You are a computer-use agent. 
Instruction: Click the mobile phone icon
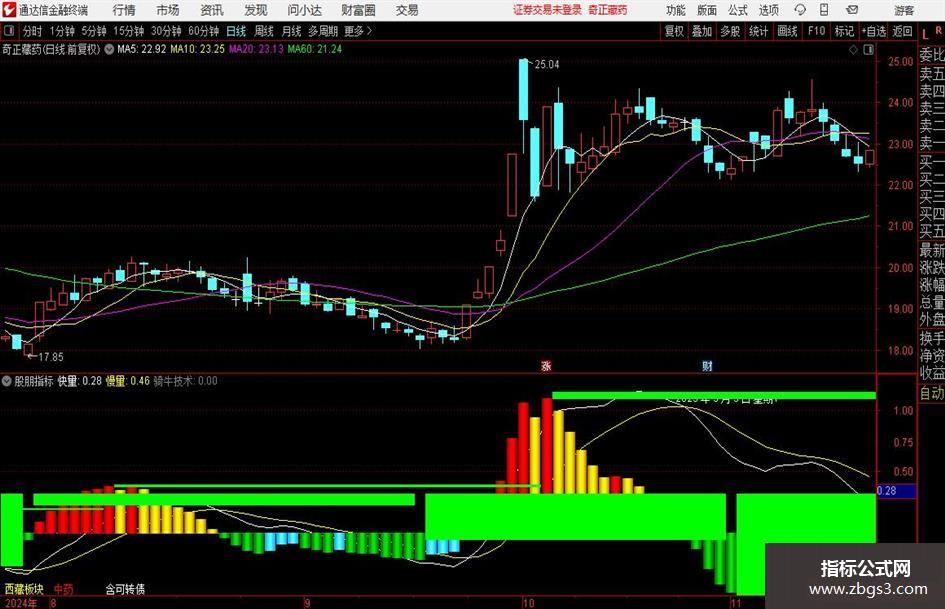click(x=824, y=10)
